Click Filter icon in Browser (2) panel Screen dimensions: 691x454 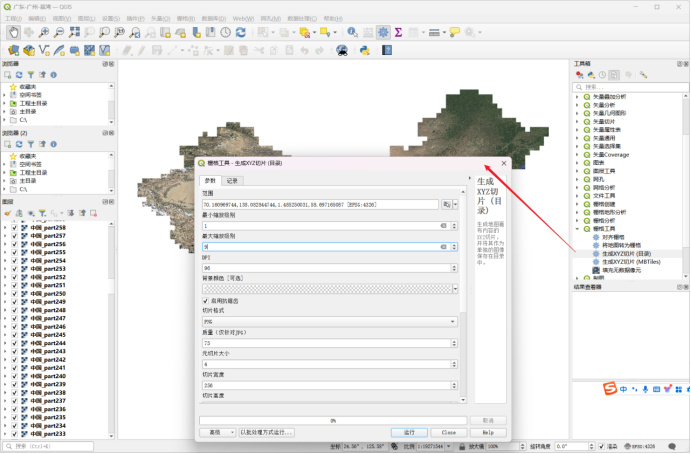tap(30, 144)
